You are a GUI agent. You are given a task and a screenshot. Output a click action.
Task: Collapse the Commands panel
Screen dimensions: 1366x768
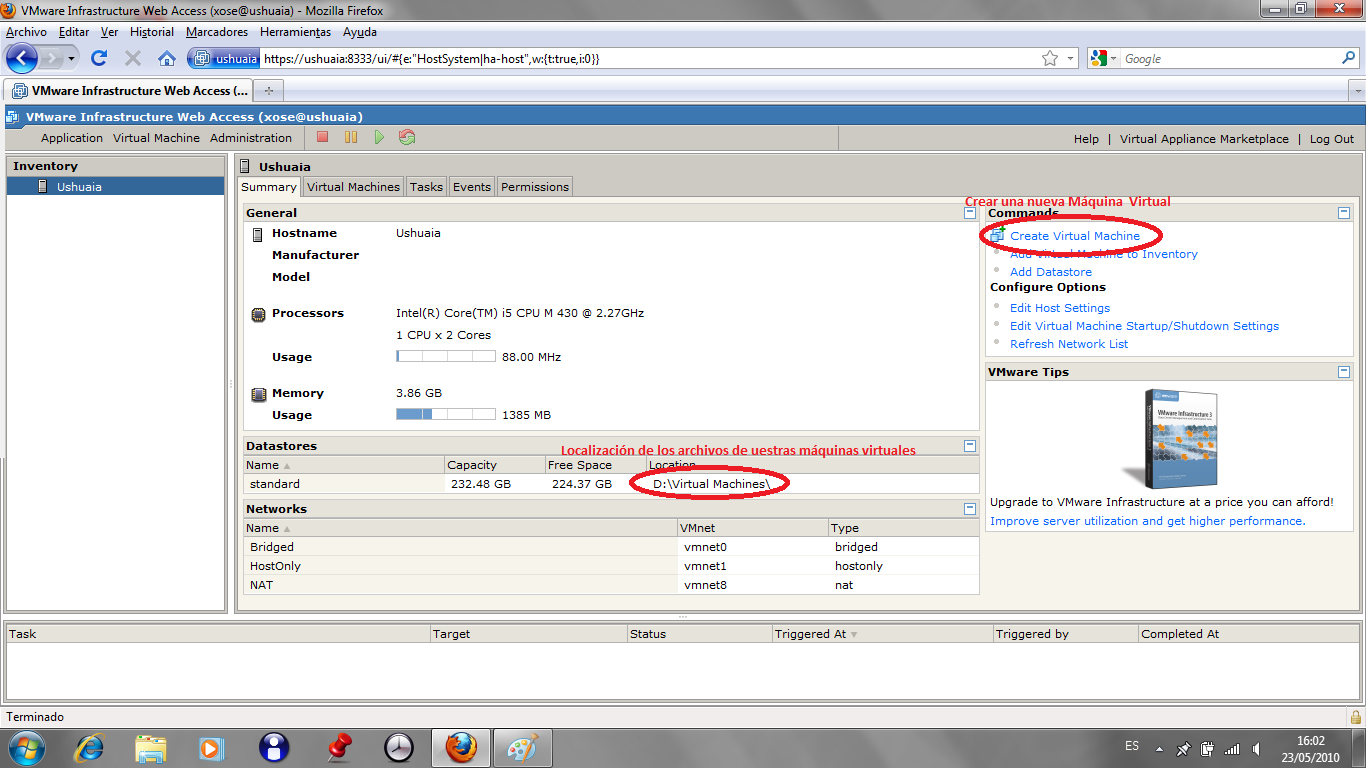click(1344, 212)
